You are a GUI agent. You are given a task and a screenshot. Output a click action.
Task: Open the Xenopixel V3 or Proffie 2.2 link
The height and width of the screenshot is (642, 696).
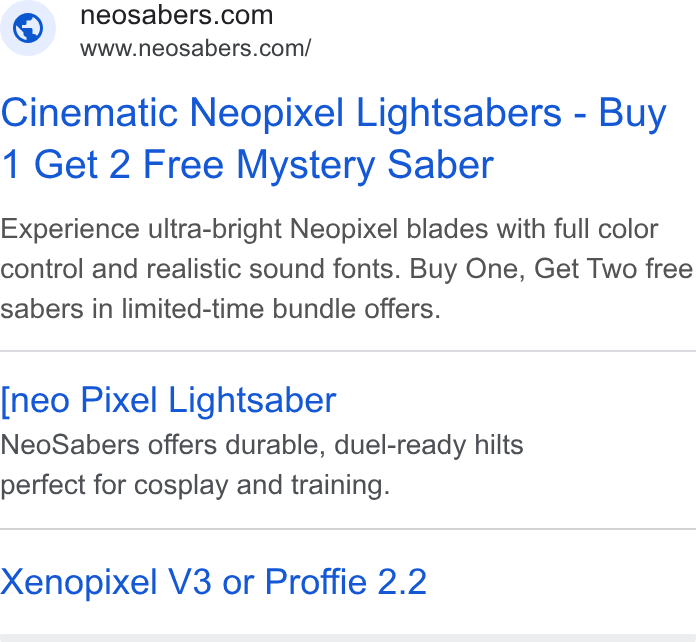(x=214, y=582)
